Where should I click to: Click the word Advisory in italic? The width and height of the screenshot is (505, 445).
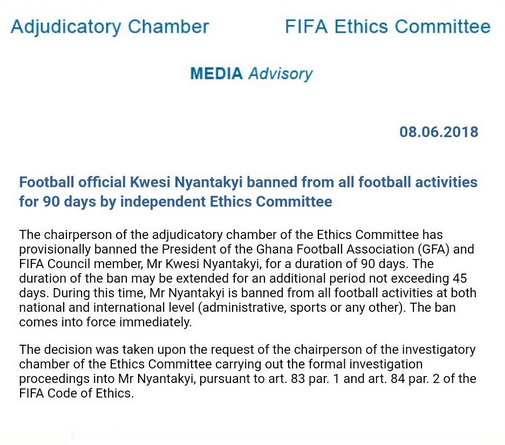[x=280, y=74]
